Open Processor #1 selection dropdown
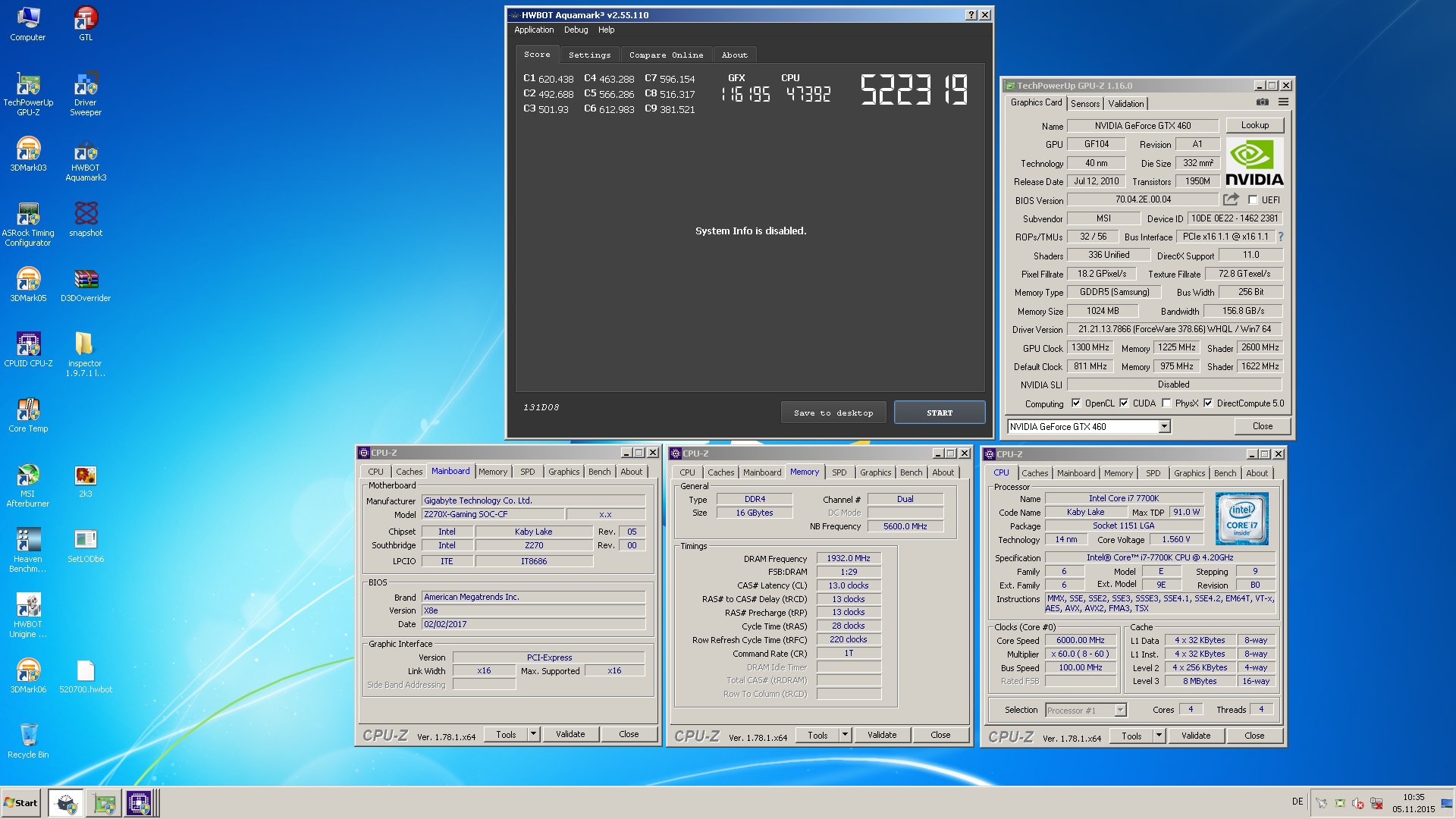This screenshot has width=1456, height=819. (1086, 711)
